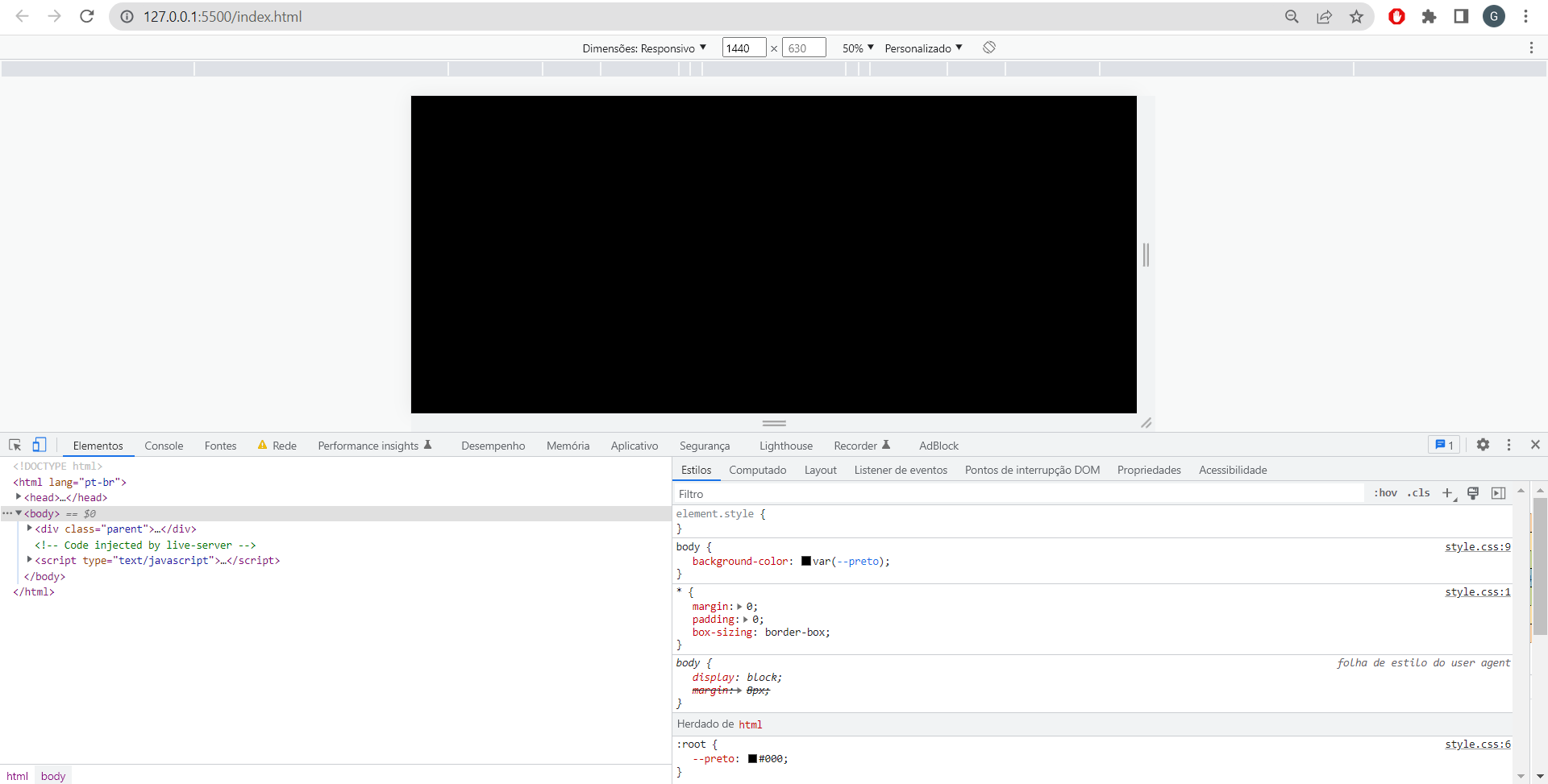View site information icon in address bar
1548x784 pixels.
click(127, 16)
